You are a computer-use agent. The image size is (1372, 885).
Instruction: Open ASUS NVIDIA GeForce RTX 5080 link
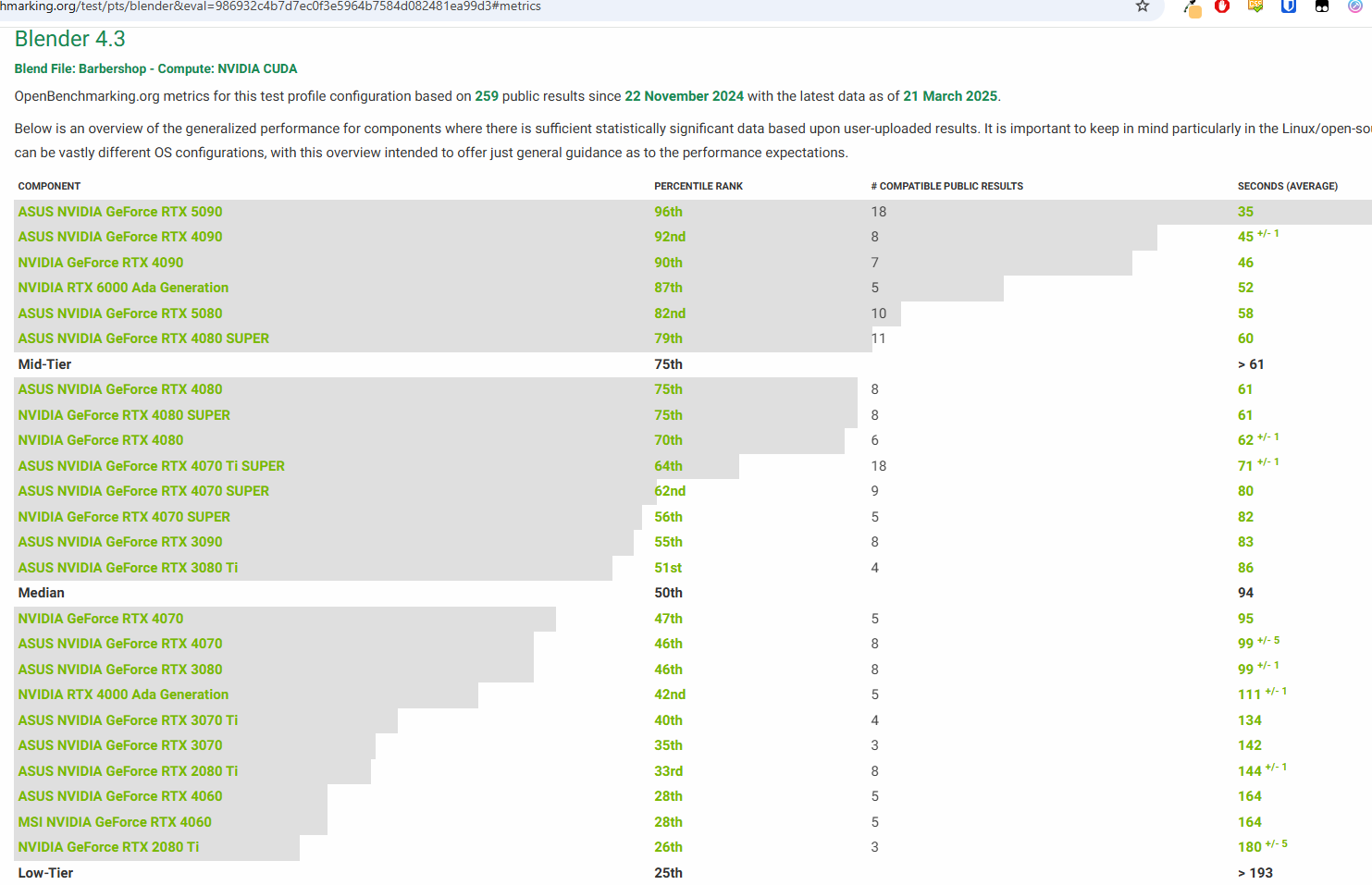pos(120,313)
